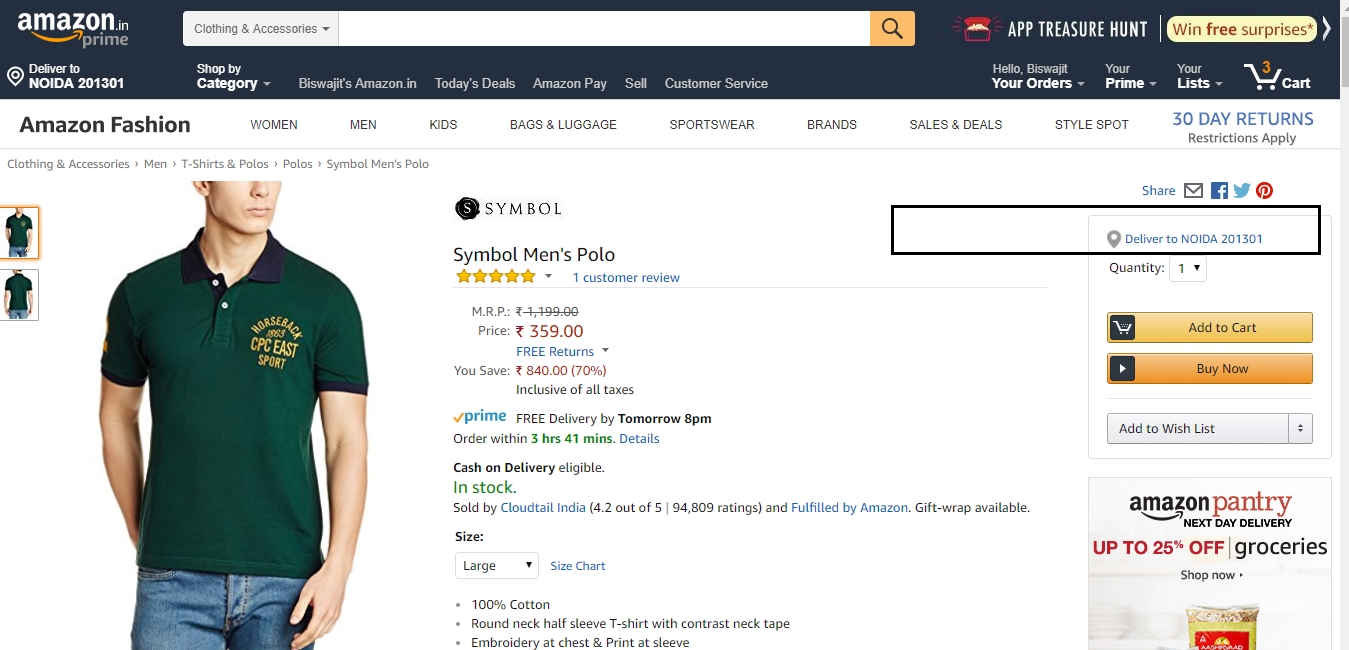The height and width of the screenshot is (650, 1349).
Task: Share product on Facebook icon
Action: (x=1219, y=190)
